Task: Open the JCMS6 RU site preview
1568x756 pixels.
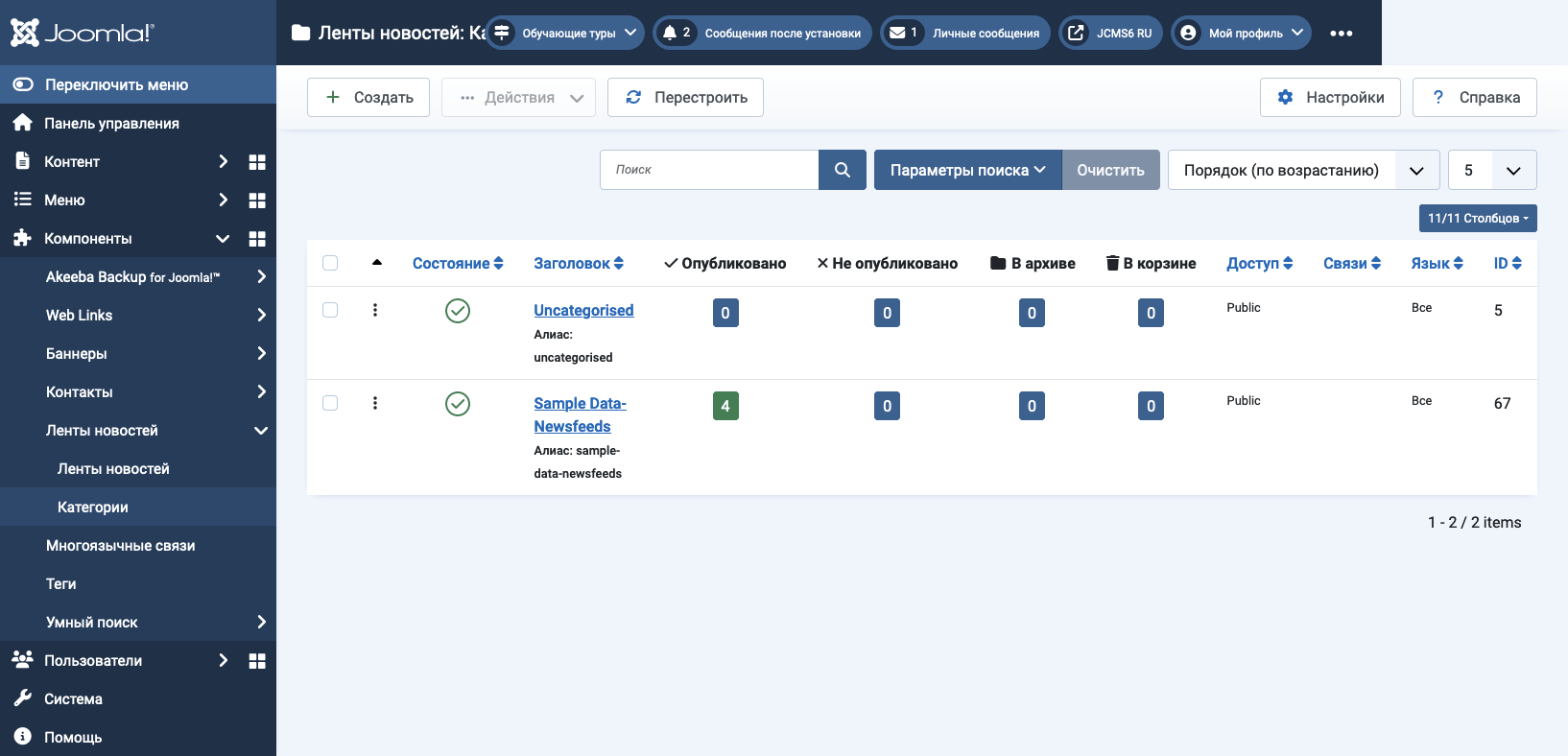Action: [1110, 33]
